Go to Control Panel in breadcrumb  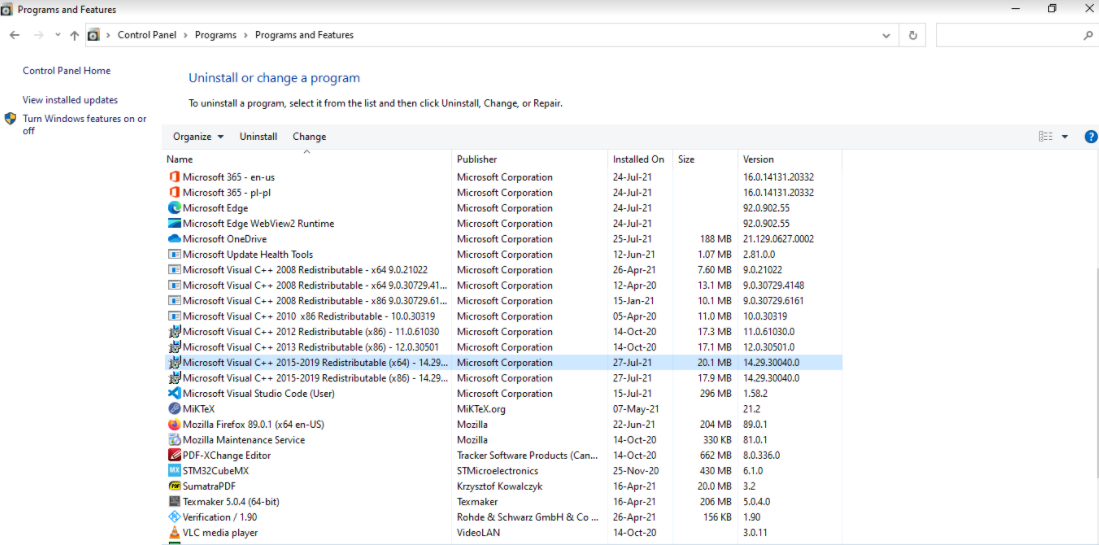[x=146, y=35]
